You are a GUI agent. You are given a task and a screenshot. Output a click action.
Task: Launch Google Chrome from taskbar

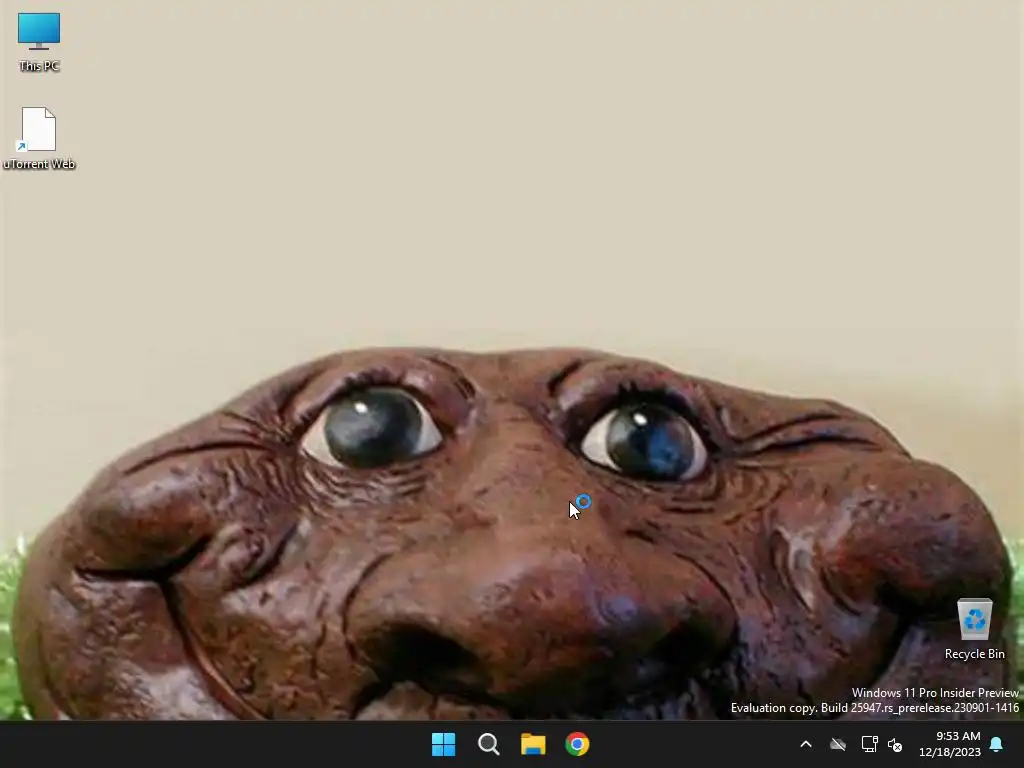pos(577,744)
